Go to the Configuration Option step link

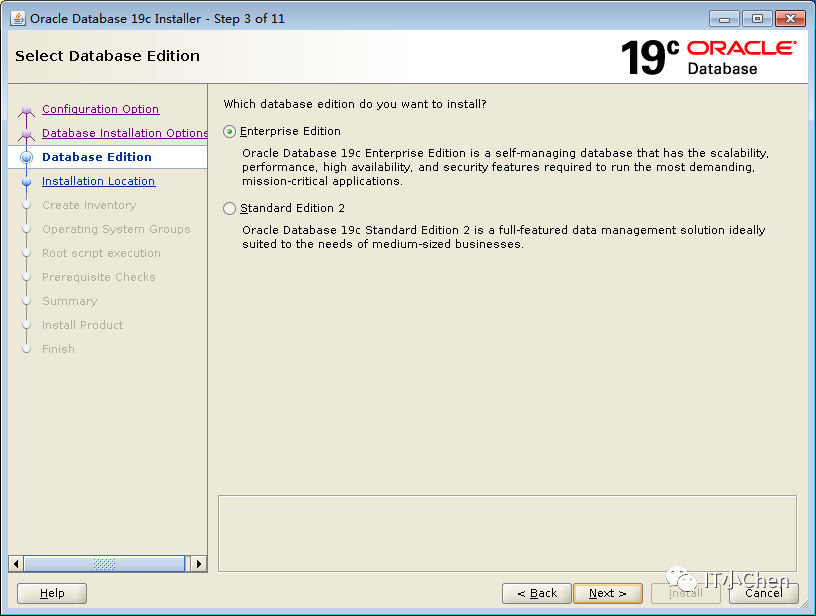(100, 109)
